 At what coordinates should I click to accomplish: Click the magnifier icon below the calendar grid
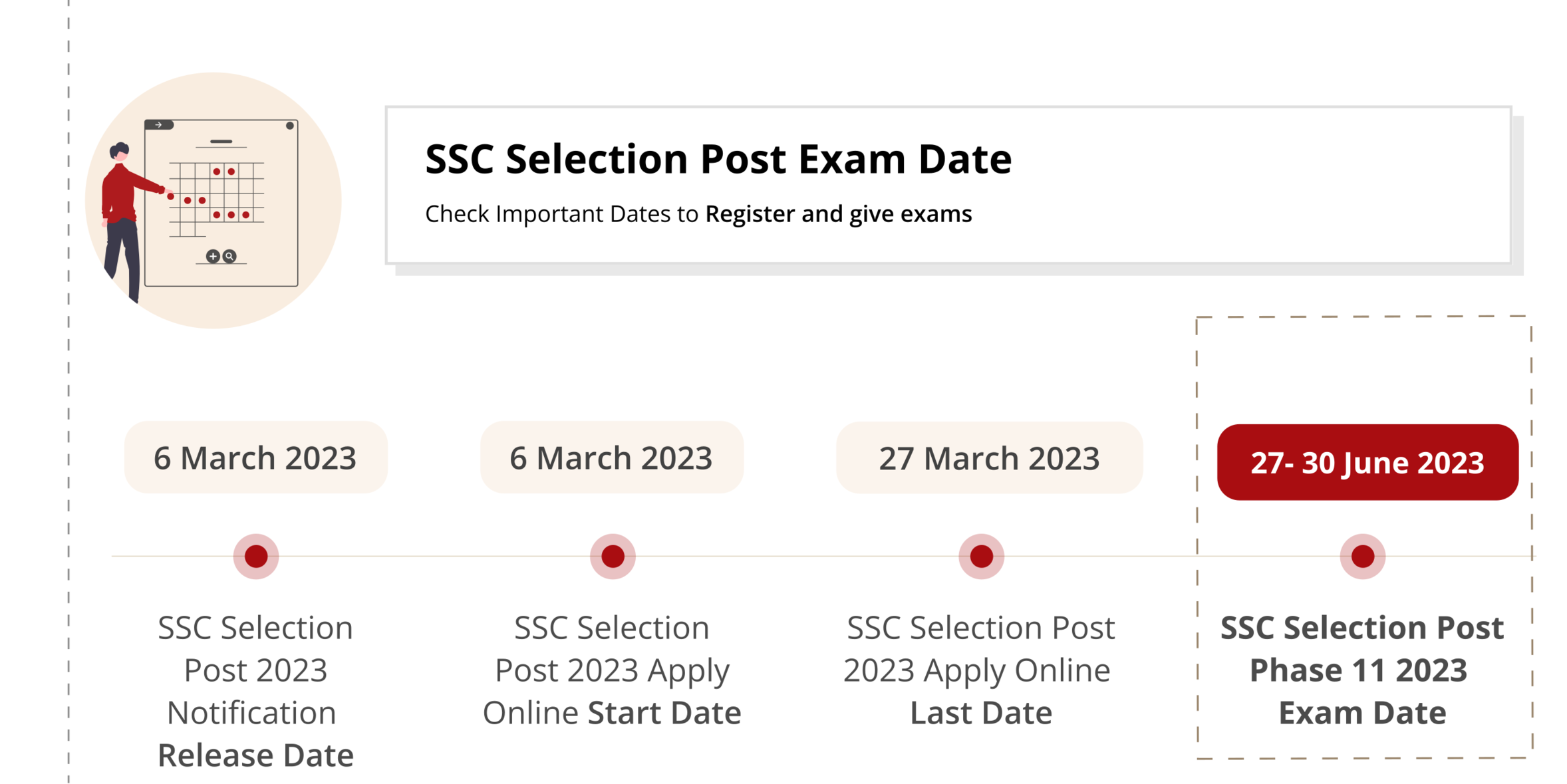(x=229, y=256)
